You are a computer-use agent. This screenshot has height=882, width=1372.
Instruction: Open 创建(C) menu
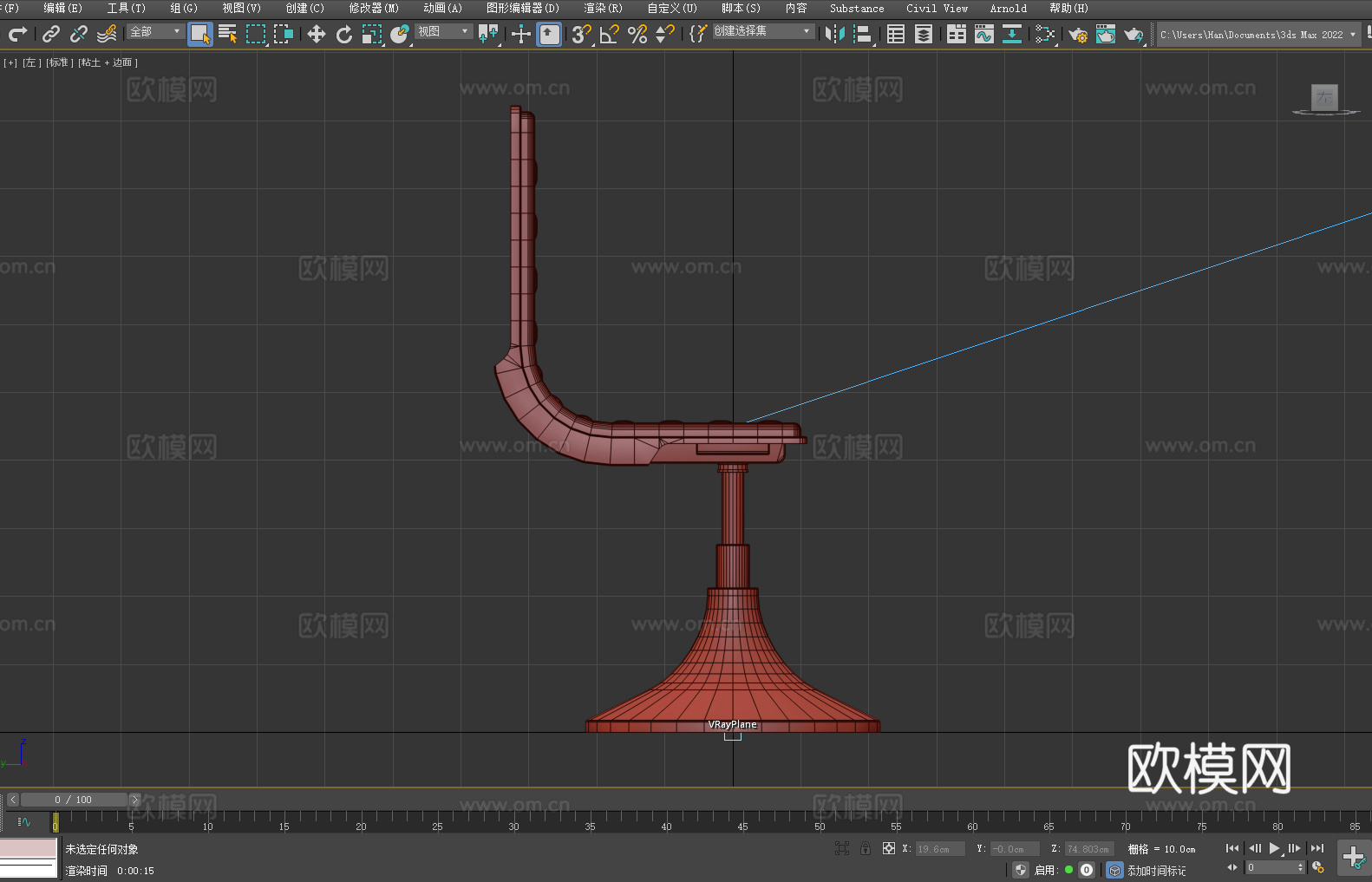(x=304, y=8)
